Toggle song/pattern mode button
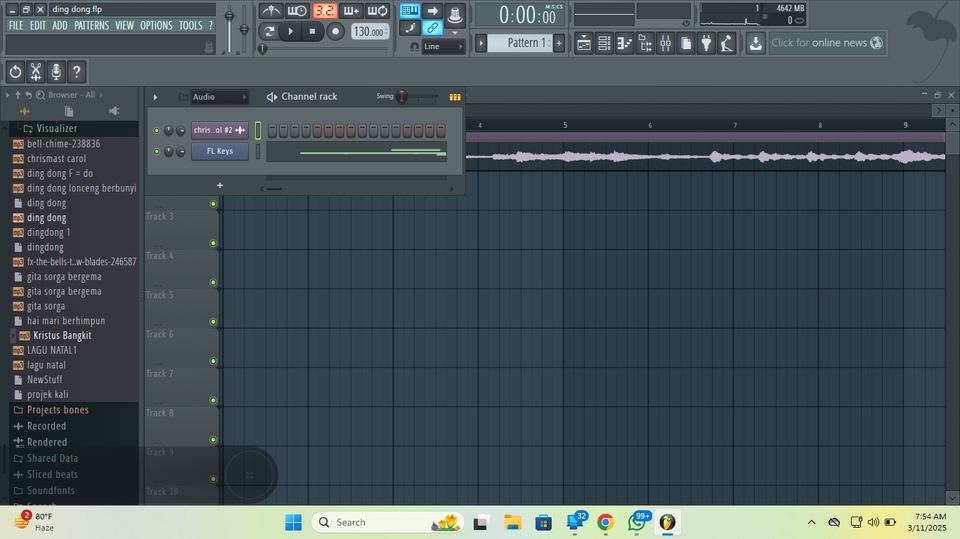This screenshot has width=960, height=539. [x=268, y=31]
